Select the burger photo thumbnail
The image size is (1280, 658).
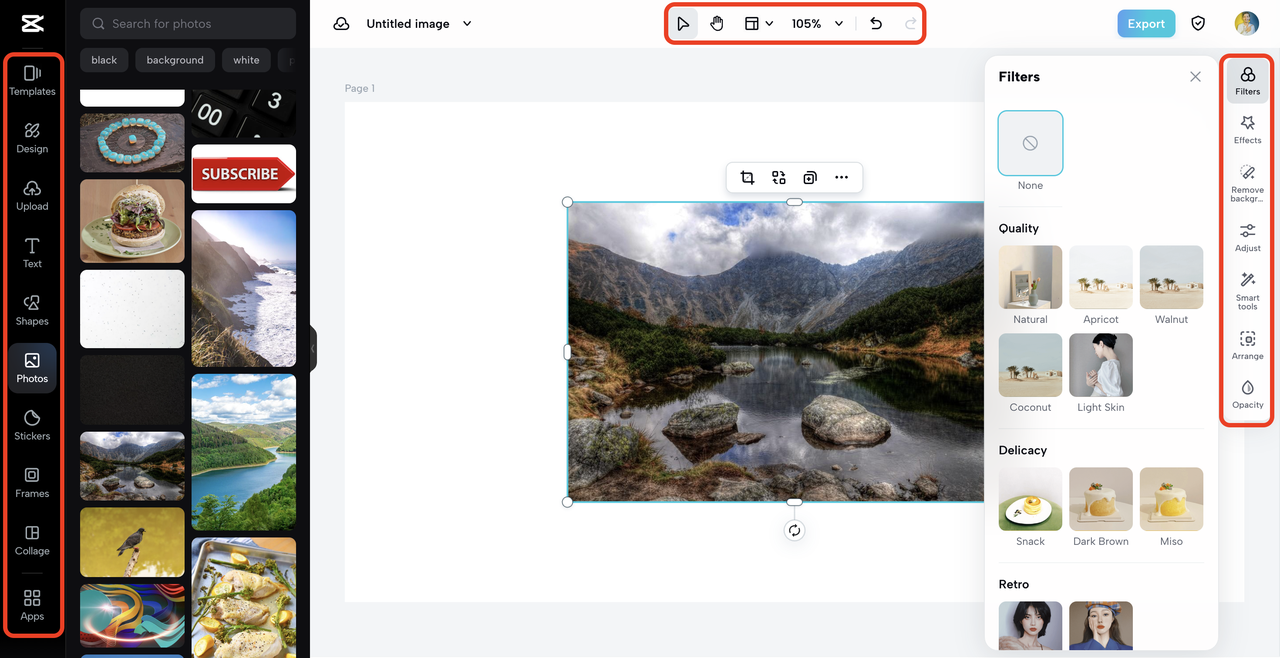click(132, 221)
